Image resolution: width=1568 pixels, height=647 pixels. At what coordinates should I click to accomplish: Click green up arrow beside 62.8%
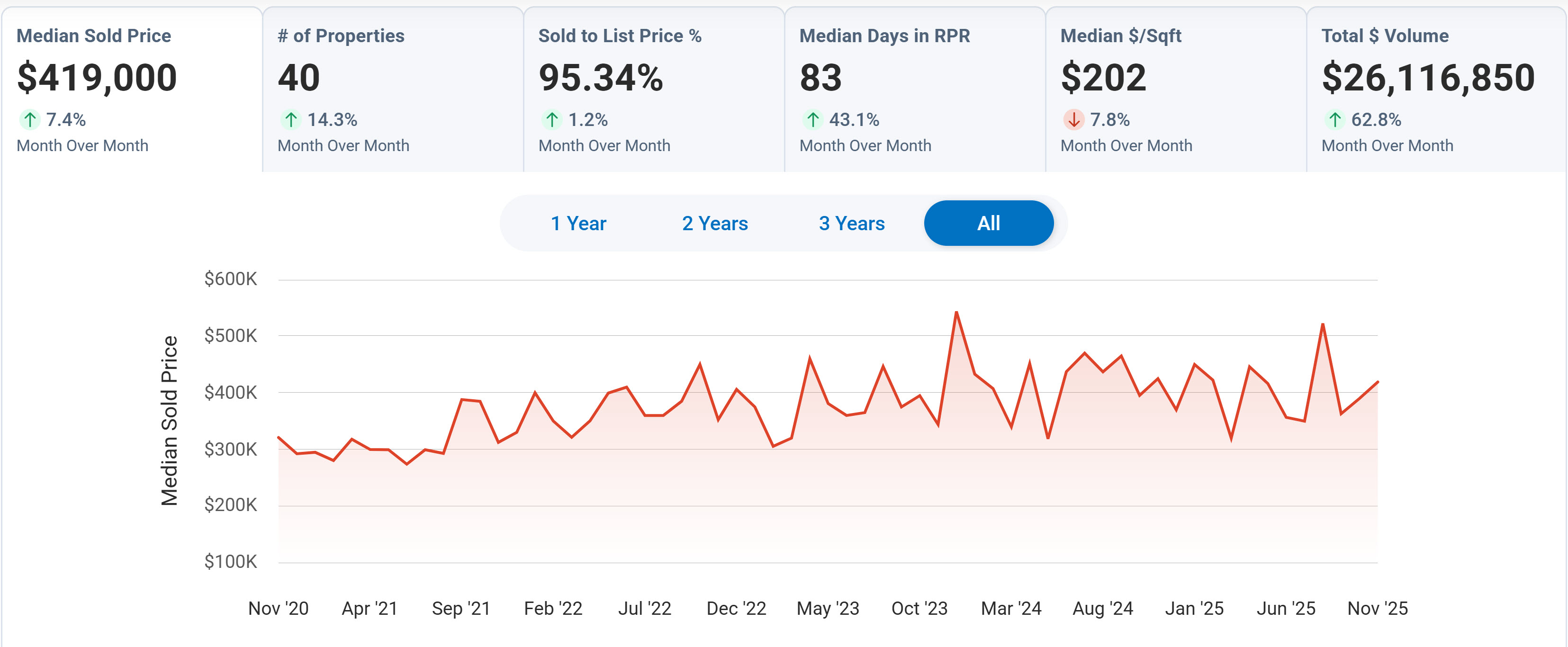[x=1335, y=119]
